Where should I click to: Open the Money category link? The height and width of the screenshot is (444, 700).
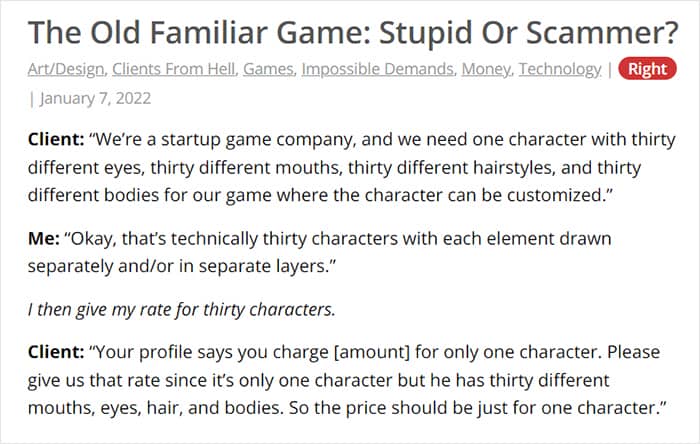pyautogui.click(x=486, y=70)
